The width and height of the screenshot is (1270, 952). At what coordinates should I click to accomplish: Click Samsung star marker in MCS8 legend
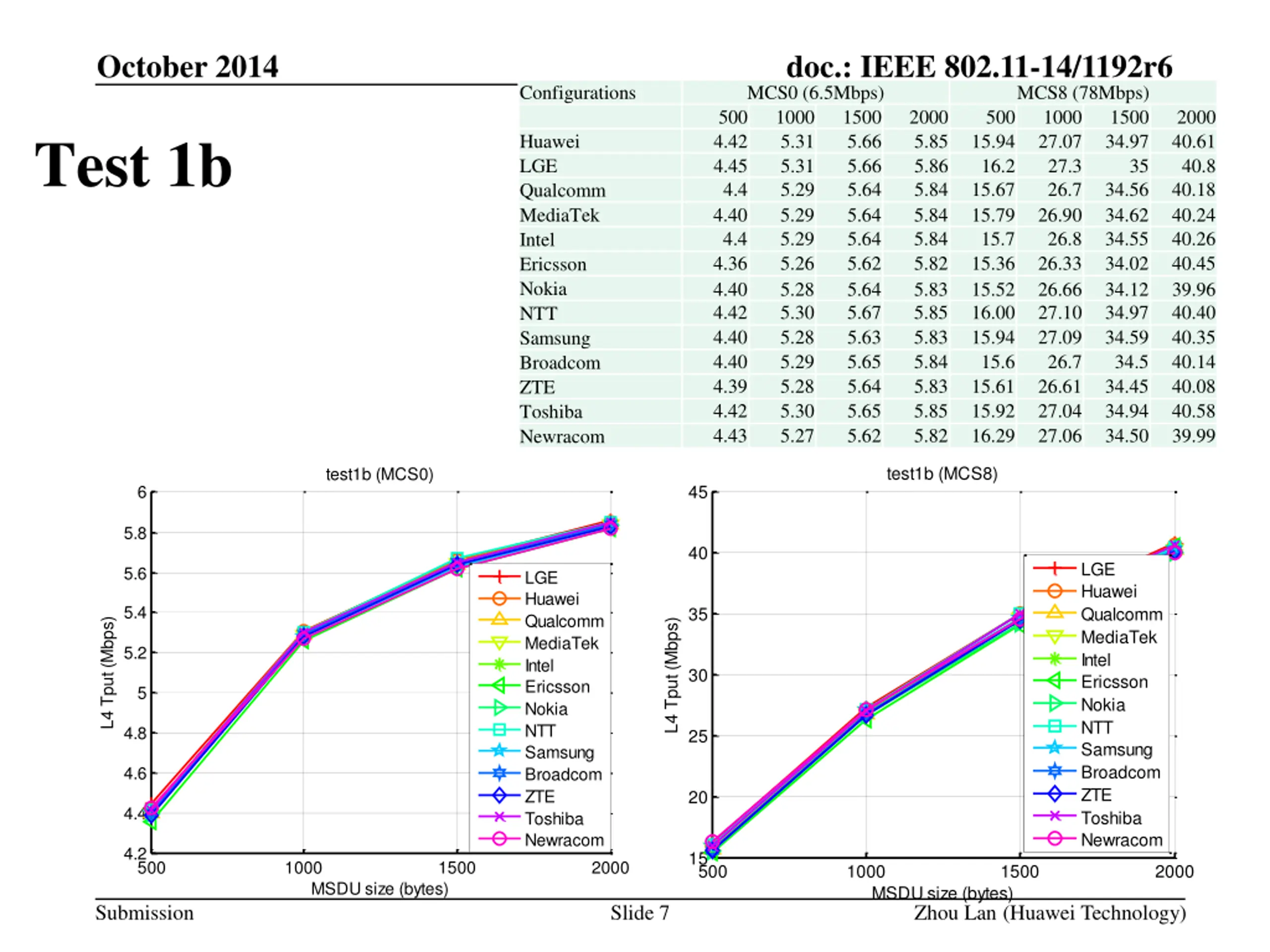click(1054, 748)
